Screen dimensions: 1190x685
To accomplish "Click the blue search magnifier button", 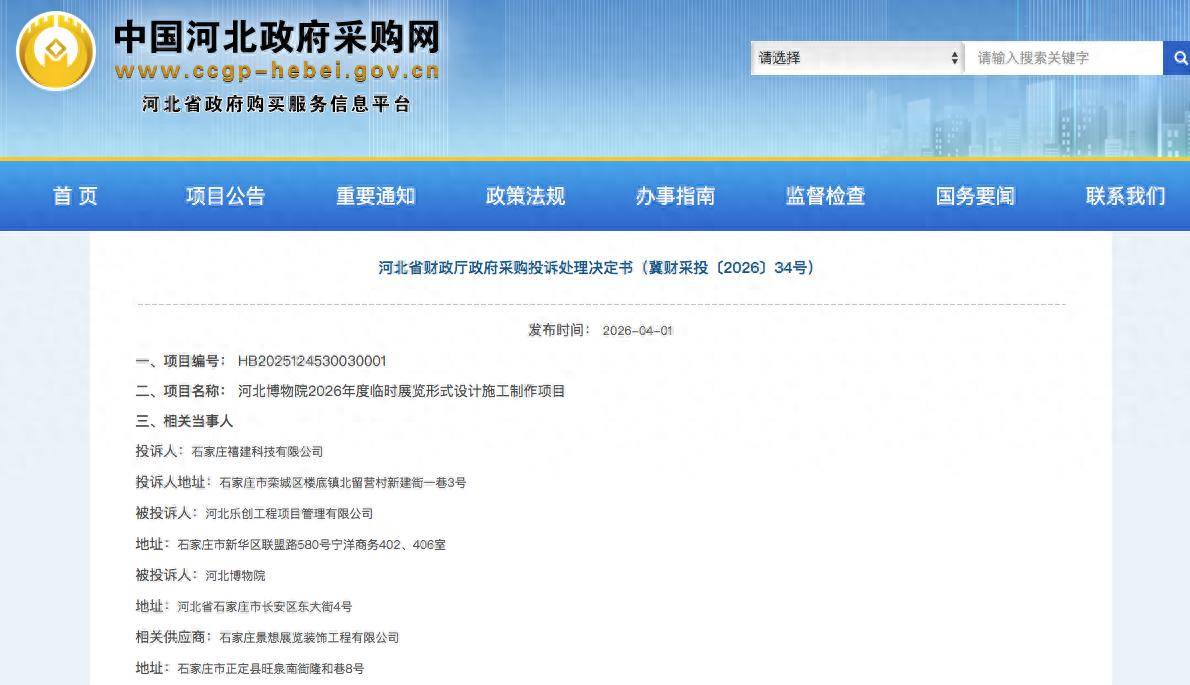I will 1176,58.
